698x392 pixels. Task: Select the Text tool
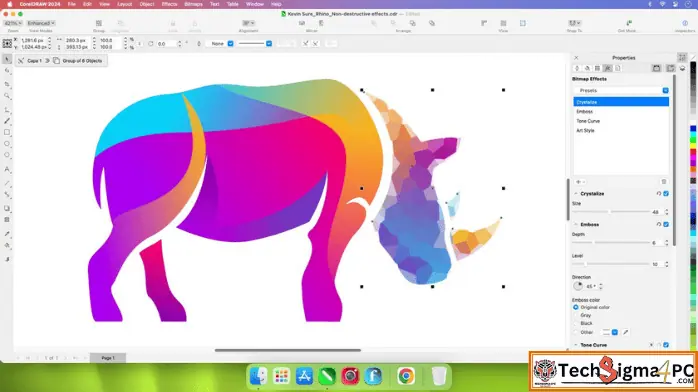coord(7,170)
